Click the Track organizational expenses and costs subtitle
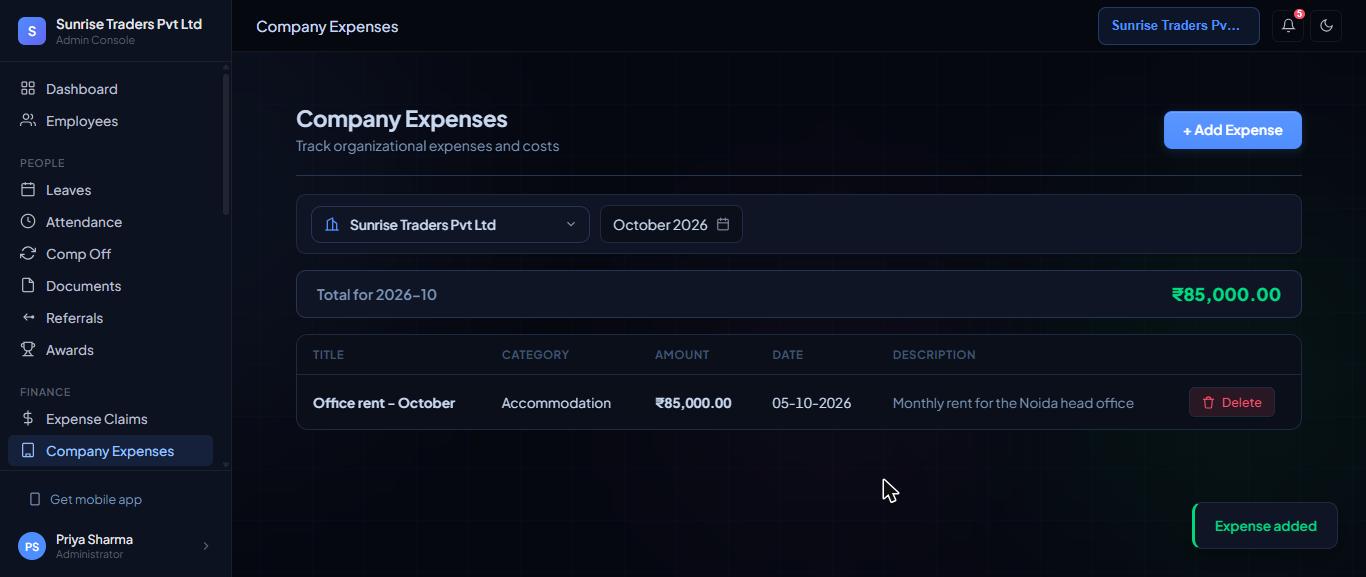The image size is (1366, 577). tap(427, 146)
